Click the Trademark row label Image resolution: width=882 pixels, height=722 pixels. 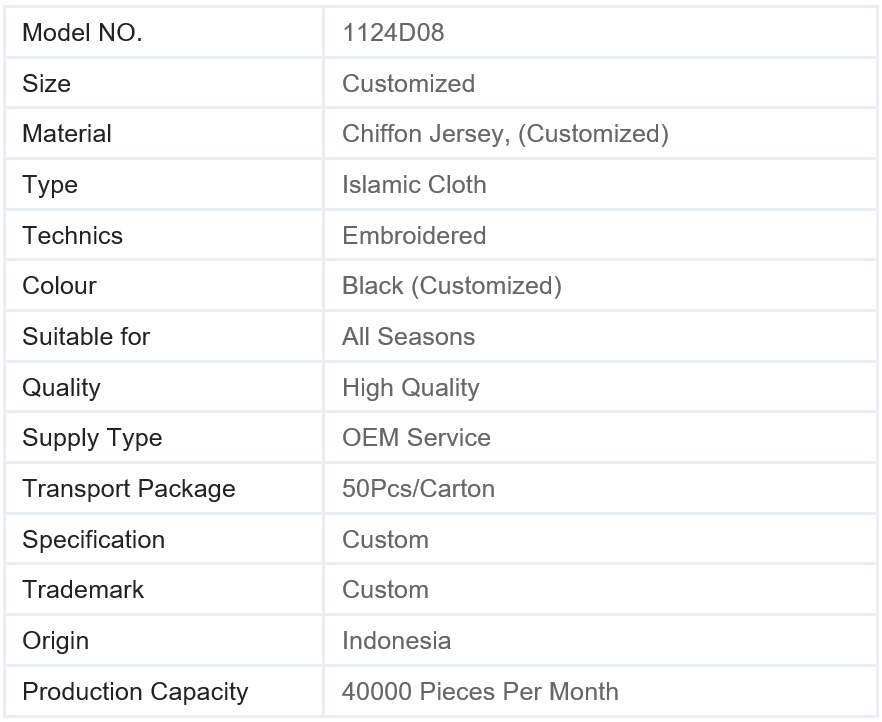[x=83, y=590]
